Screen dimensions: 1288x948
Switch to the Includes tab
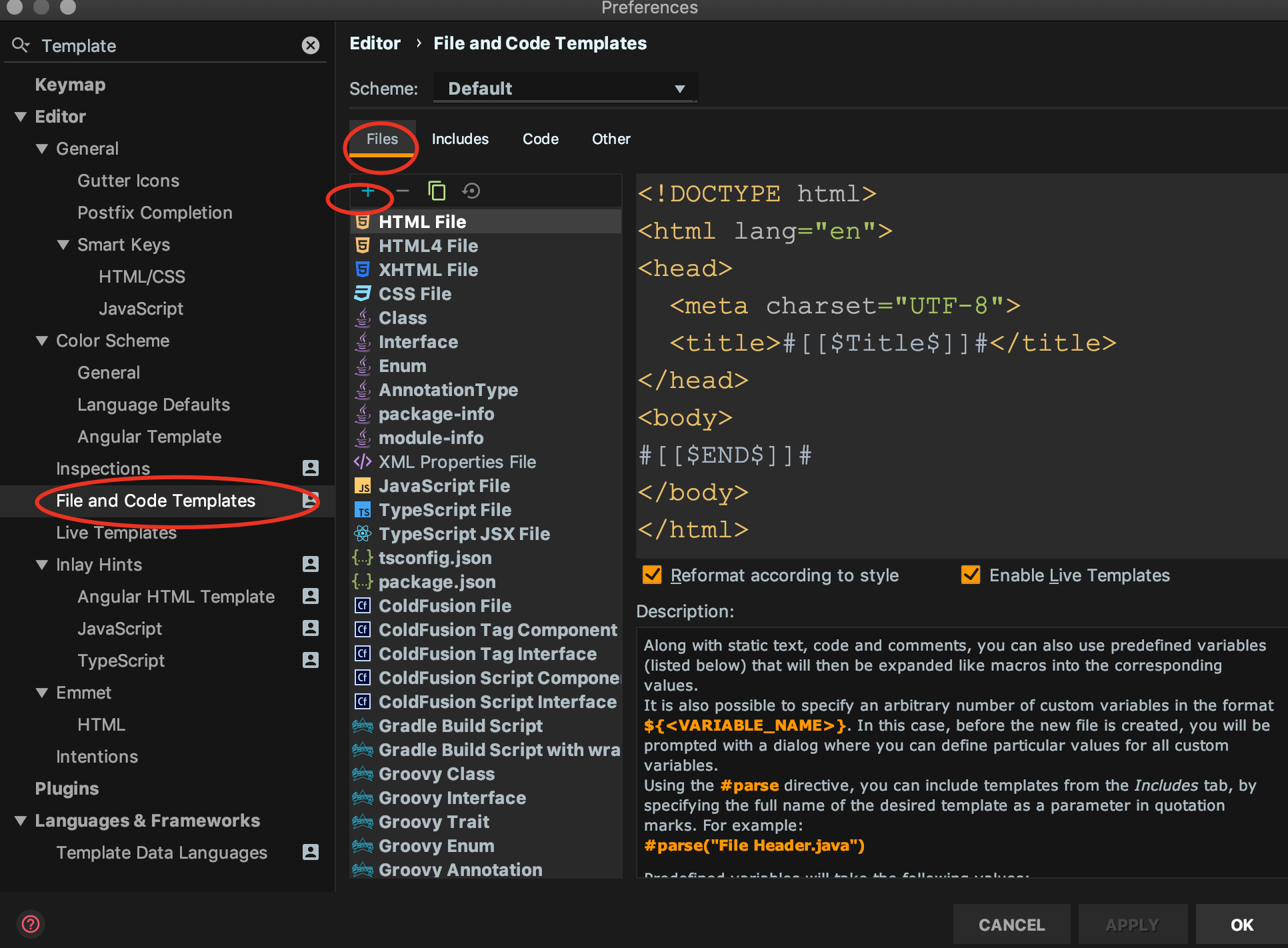[460, 139]
